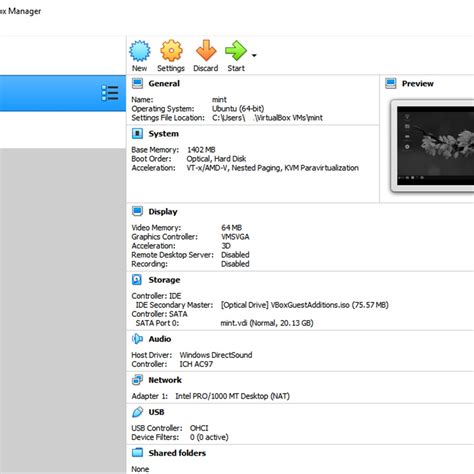Viewport: 474px width, 474px height.
Task: Click 'mint.vdi (Normal, 20.13 GB)' entry
Action: pyautogui.click(x=267, y=323)
